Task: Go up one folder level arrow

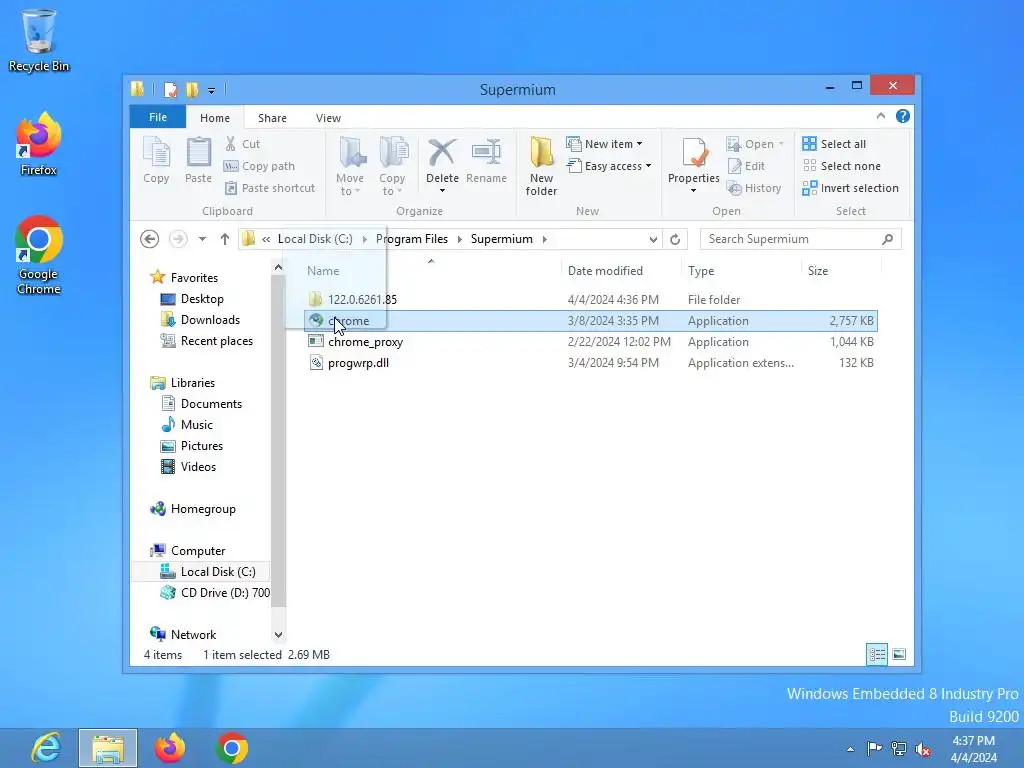Action: pyautogui.click(x=225, y=239)
